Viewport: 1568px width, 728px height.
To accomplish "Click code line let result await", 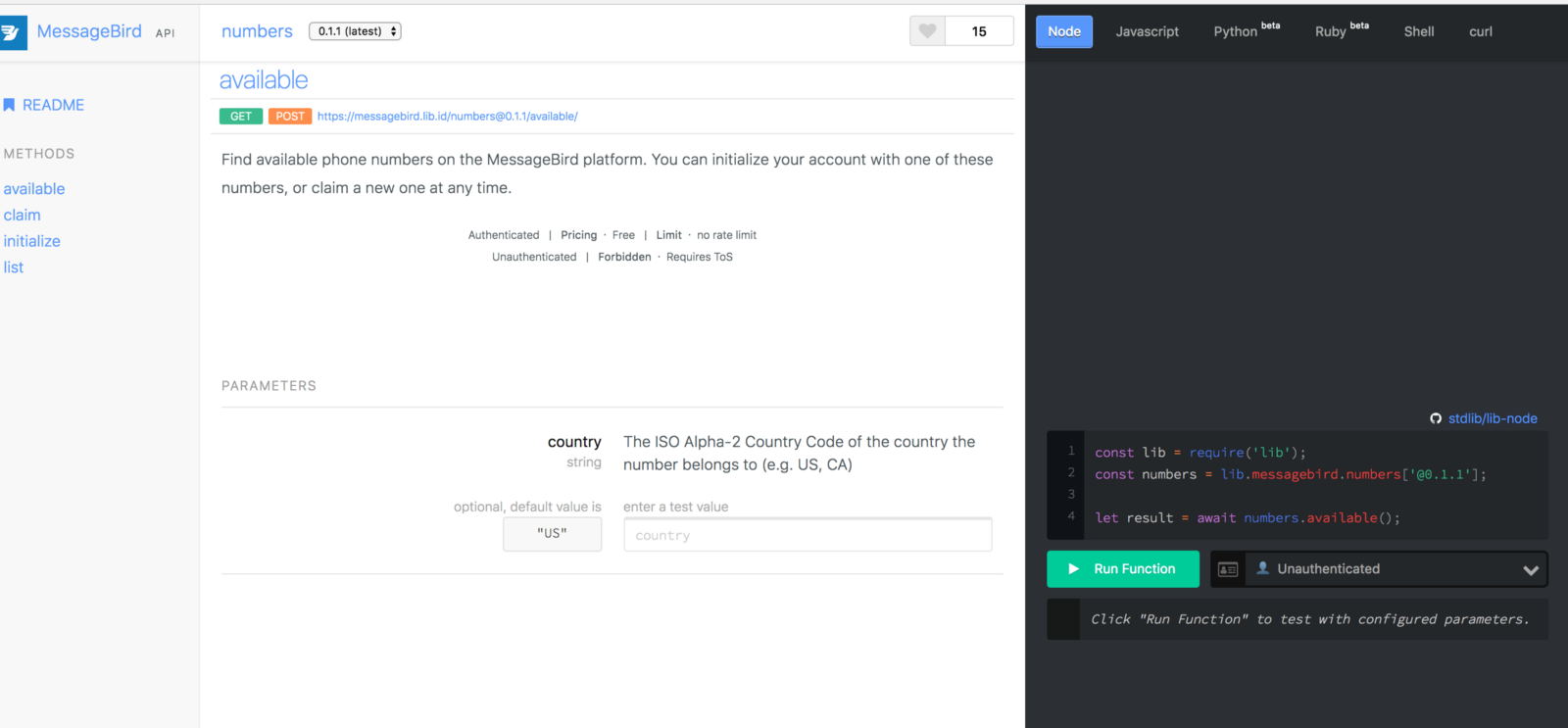I will point(1248,518).
